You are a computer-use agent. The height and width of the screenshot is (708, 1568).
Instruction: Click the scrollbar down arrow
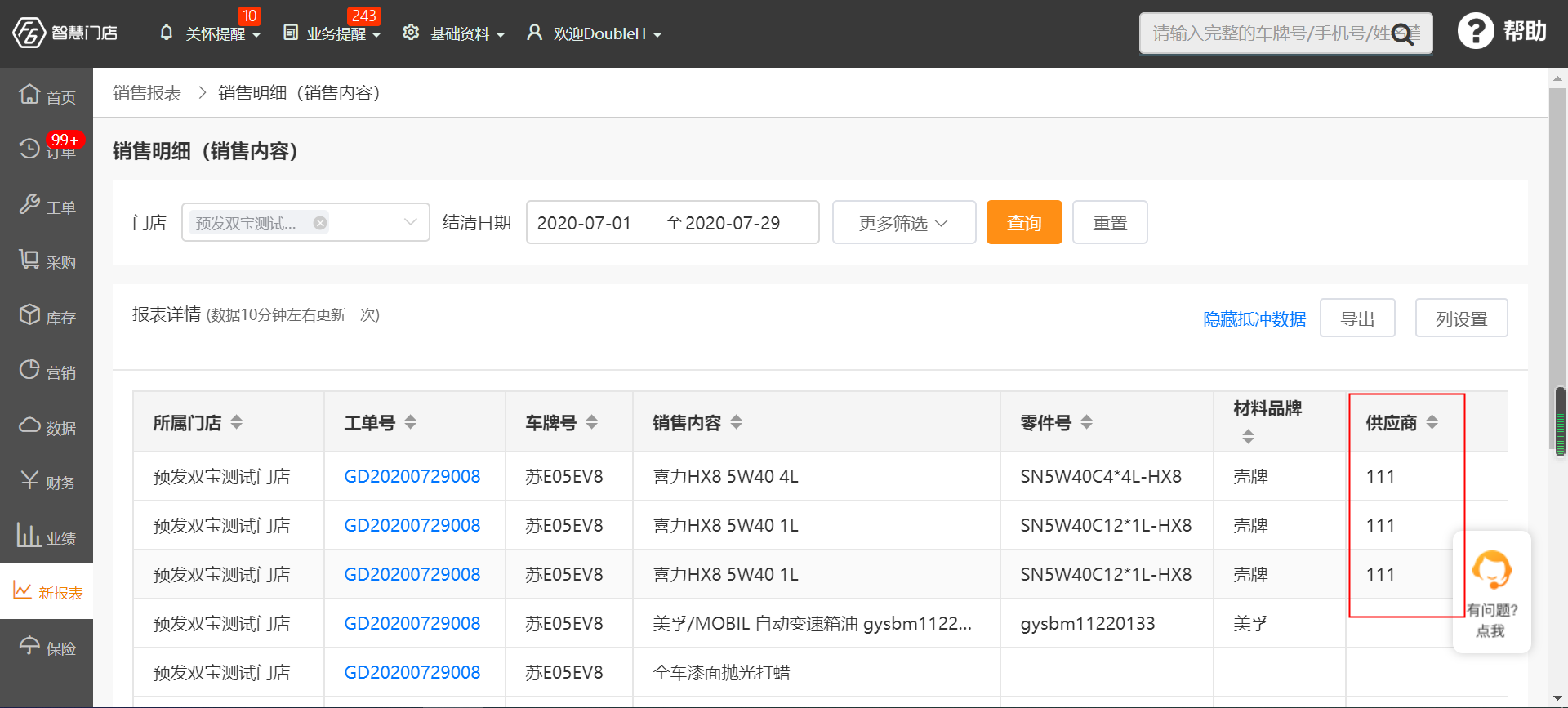(x=1557, y=699)
